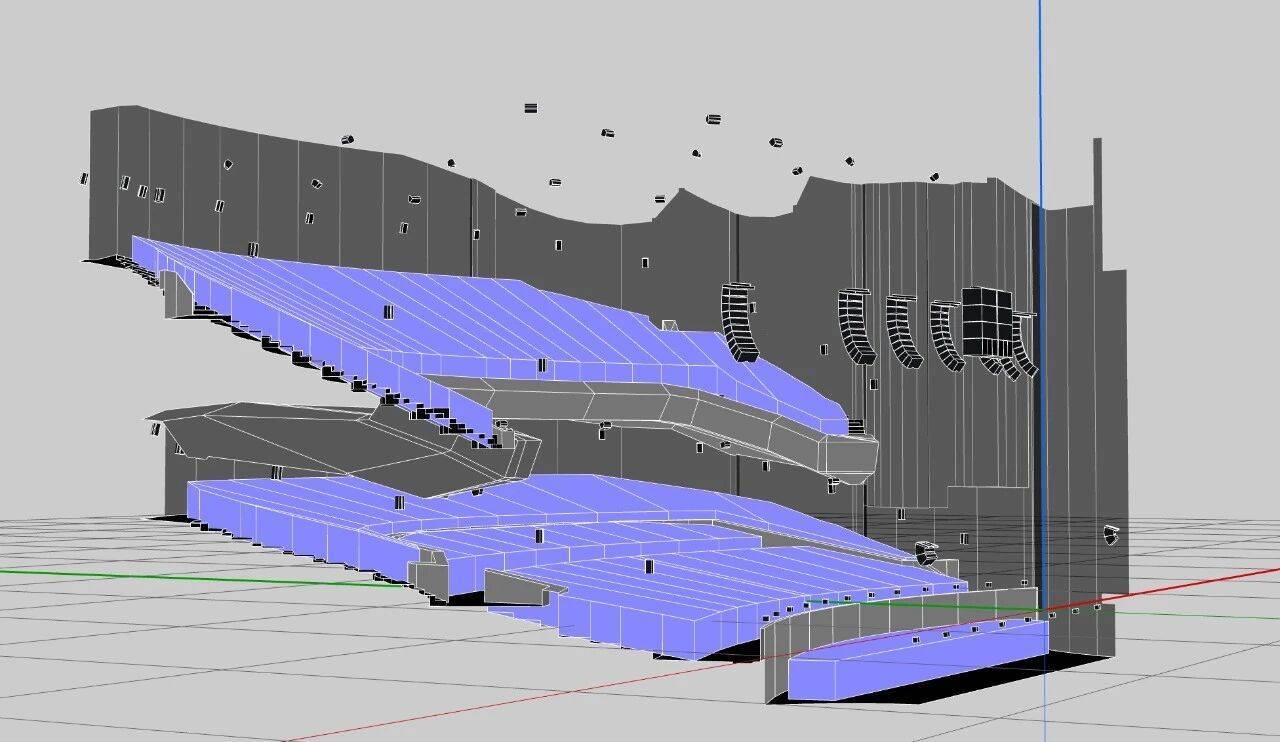Screen dimensions: 1280x742
Task: Click the second line array from left
Action: pos(856,326)
